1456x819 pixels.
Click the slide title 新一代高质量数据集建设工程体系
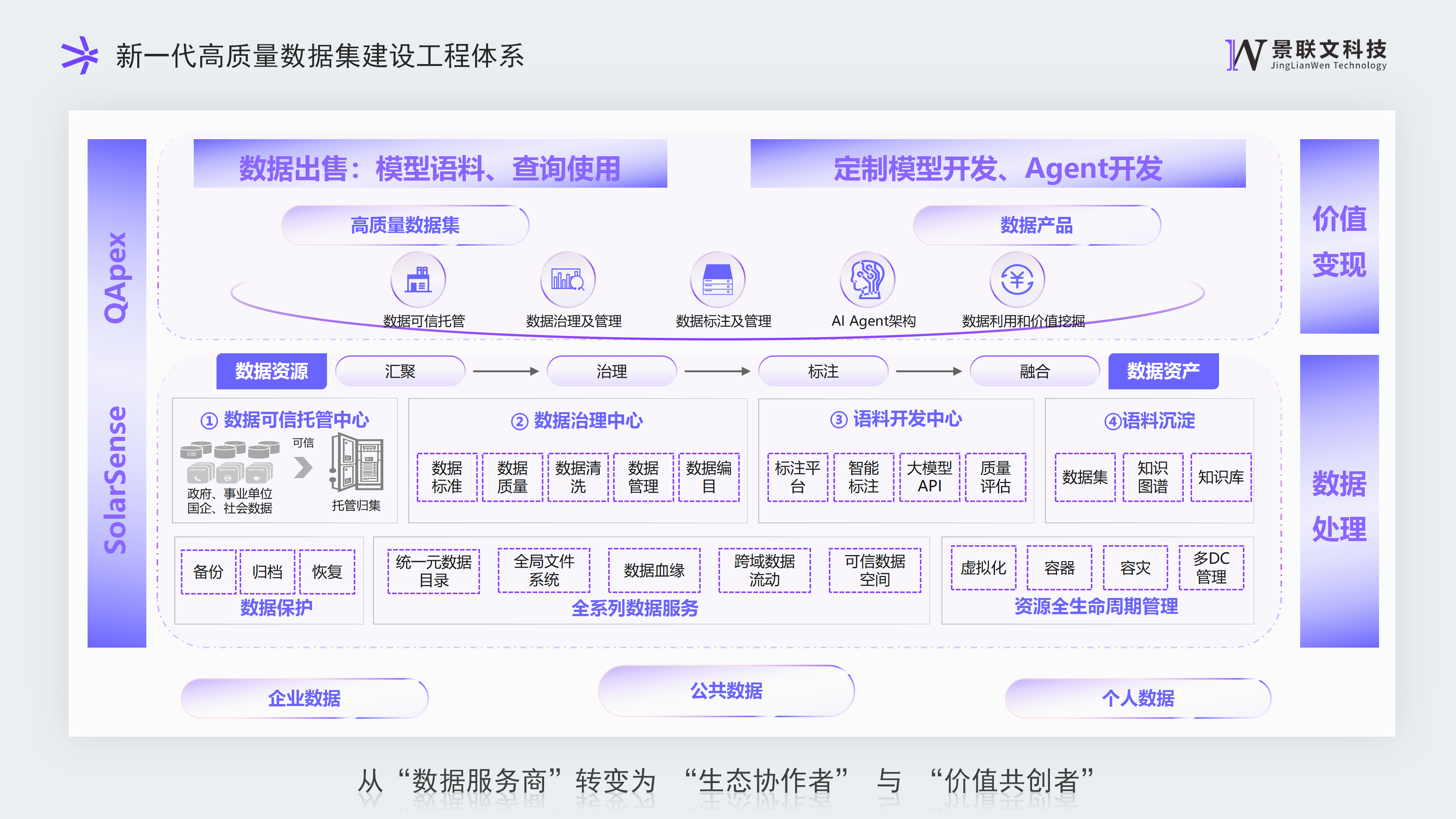(x=320, y=55)
